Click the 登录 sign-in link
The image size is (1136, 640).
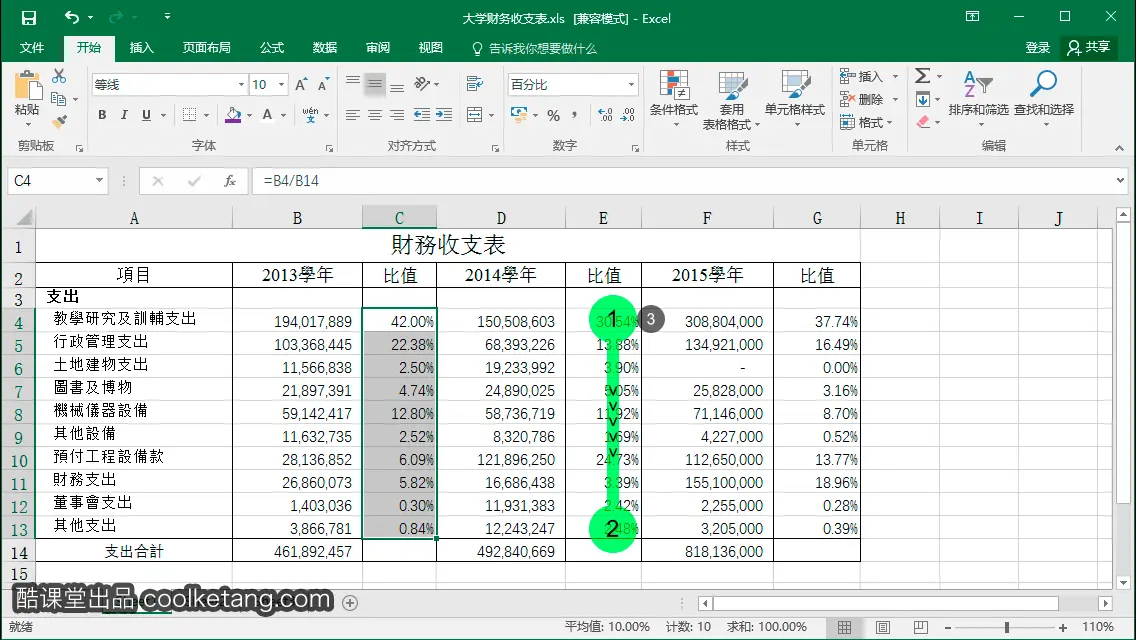[x=1037, y=48]
